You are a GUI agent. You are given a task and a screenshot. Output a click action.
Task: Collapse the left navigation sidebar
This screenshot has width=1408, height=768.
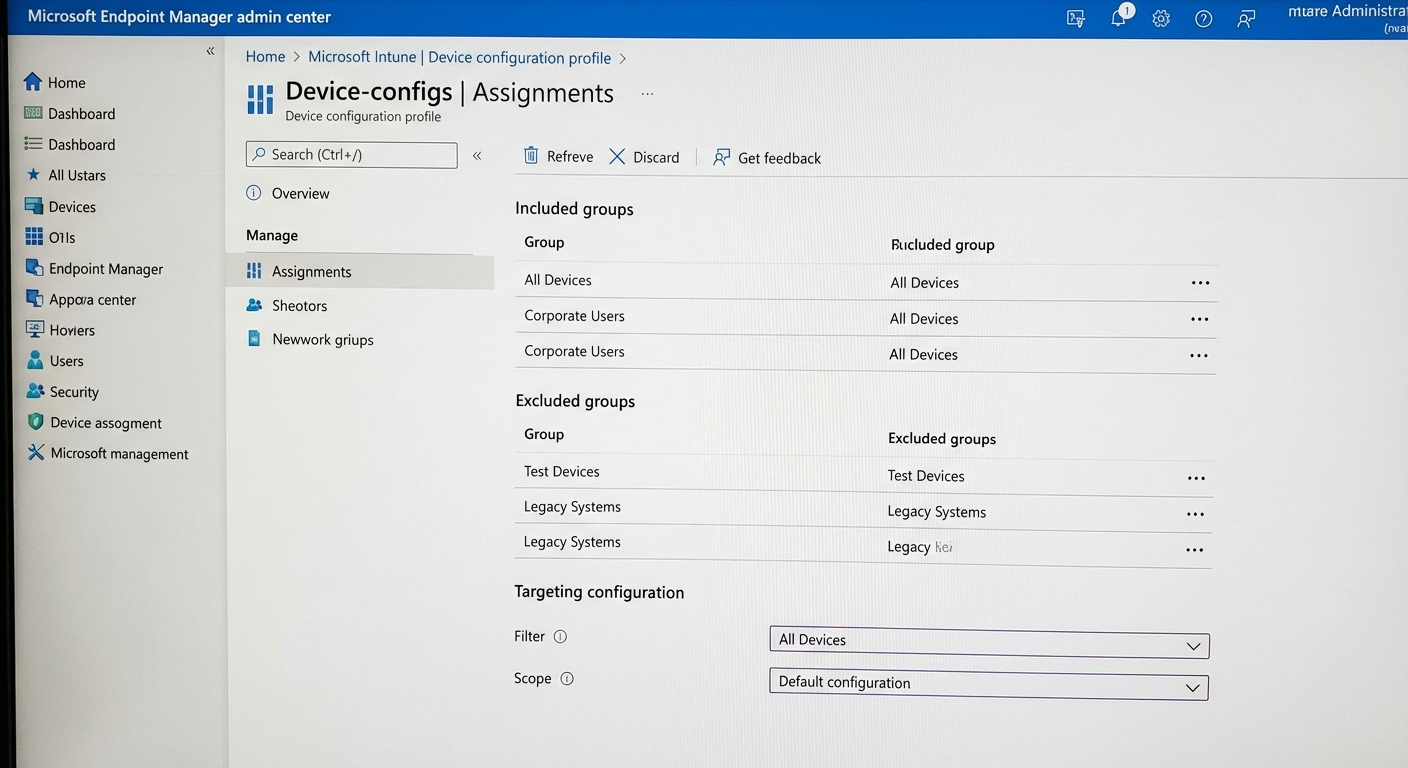click(x=210, y=51)
